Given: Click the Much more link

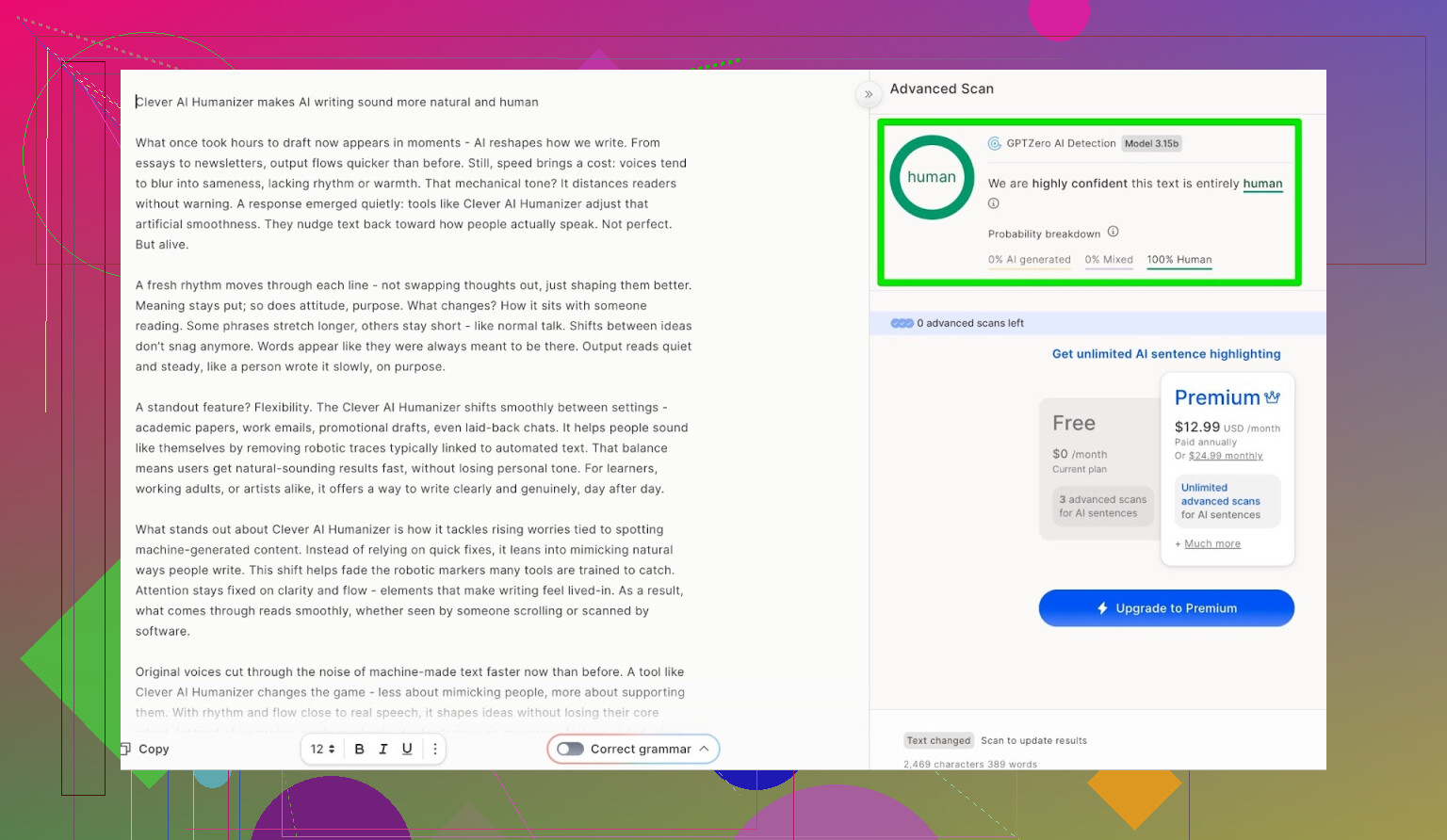Looking at the screenshot, I should [1211, 544].
